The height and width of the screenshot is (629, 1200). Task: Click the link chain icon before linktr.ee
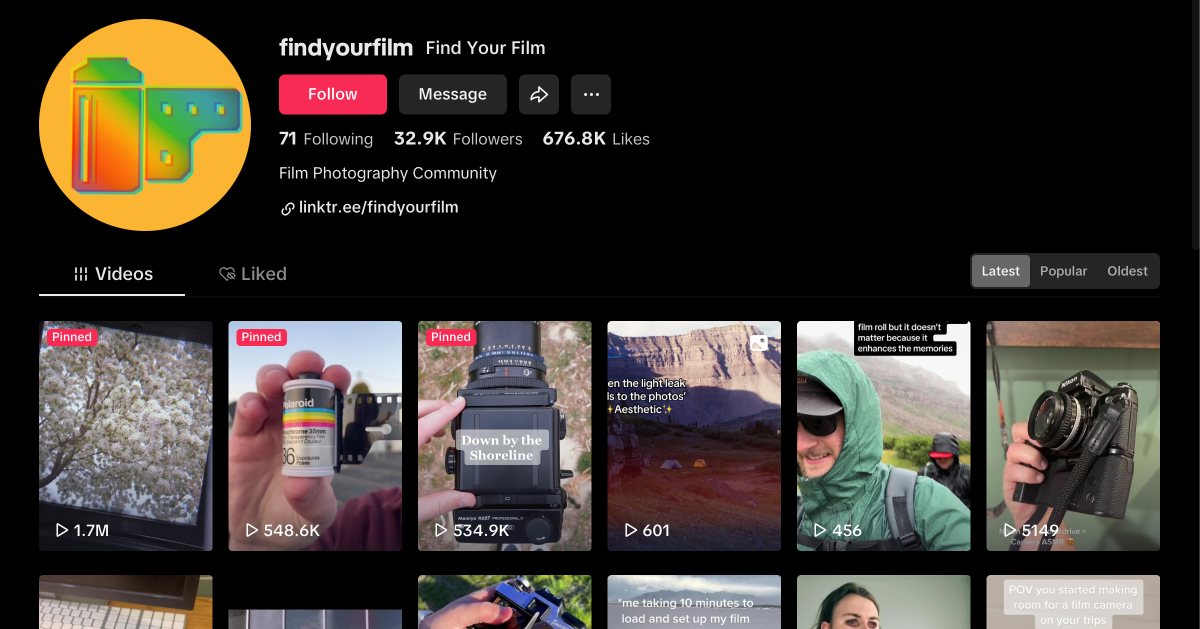[x=287, y=207]
